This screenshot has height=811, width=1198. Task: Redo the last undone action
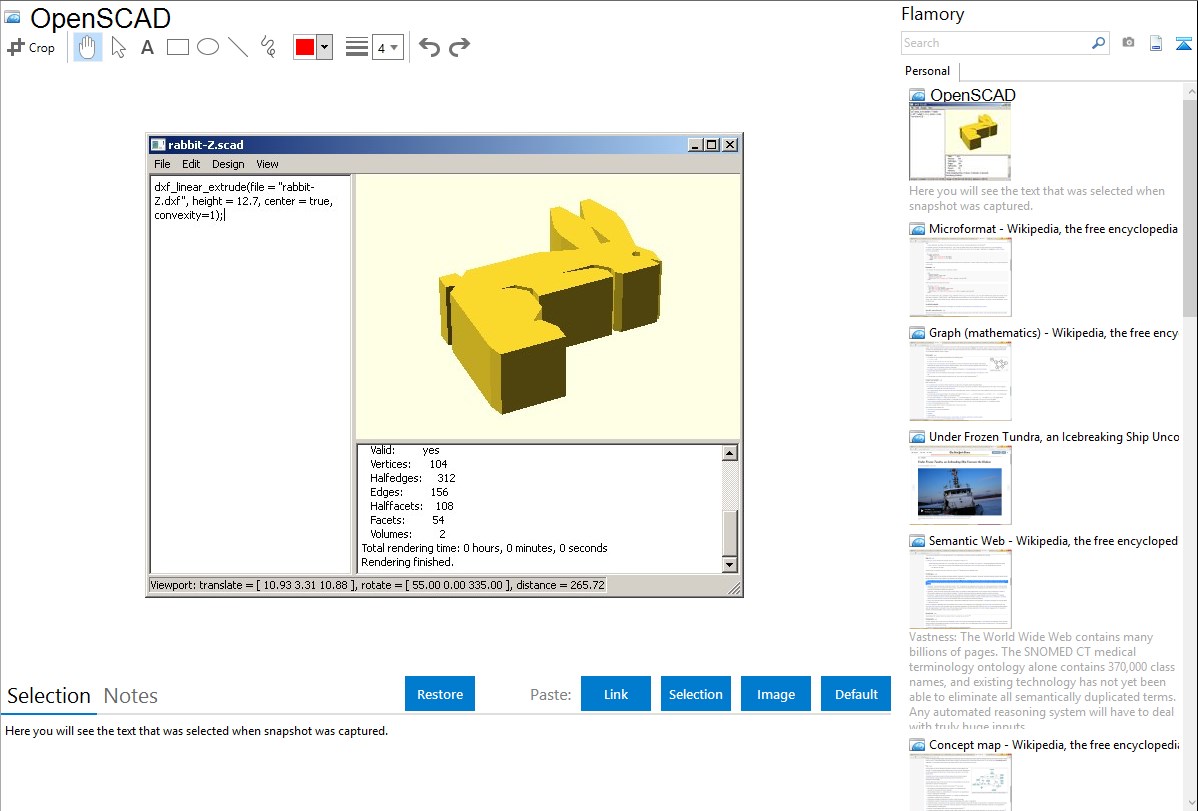459,47
